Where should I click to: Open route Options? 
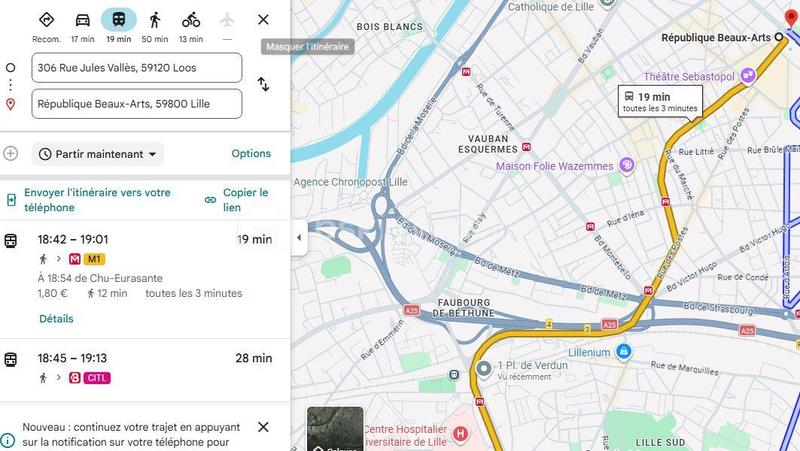click(251, 154)
